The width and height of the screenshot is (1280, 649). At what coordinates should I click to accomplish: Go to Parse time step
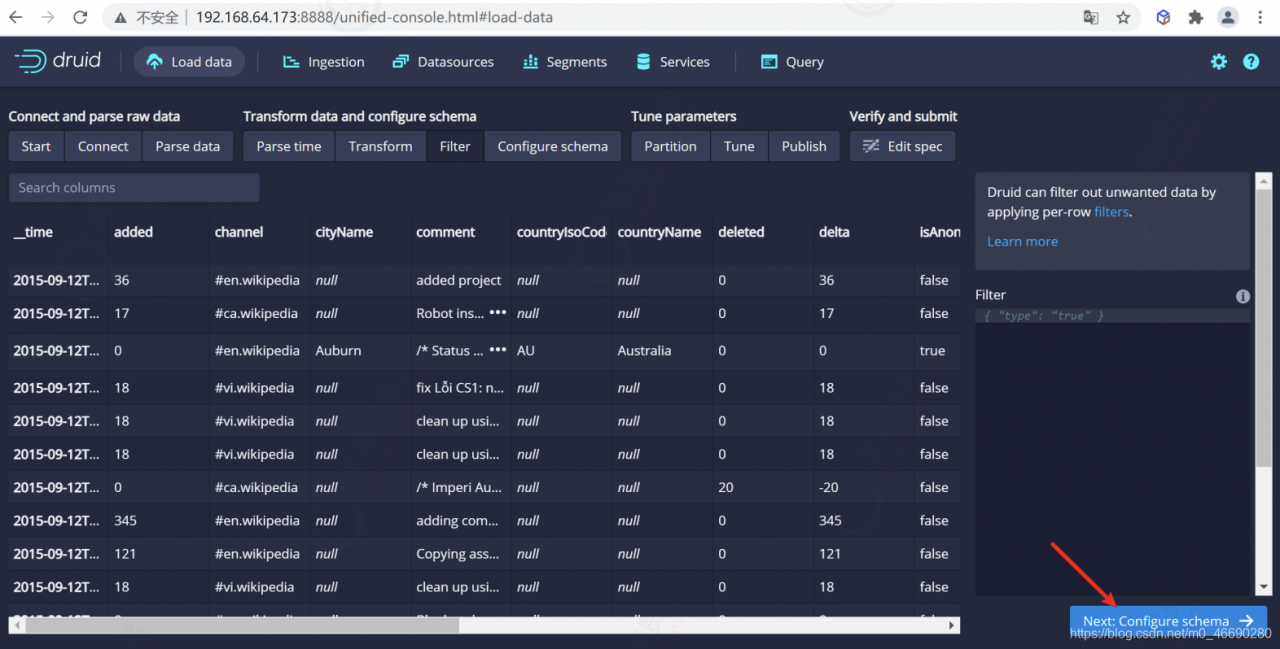pyautogui.click(x=289, y=146)
